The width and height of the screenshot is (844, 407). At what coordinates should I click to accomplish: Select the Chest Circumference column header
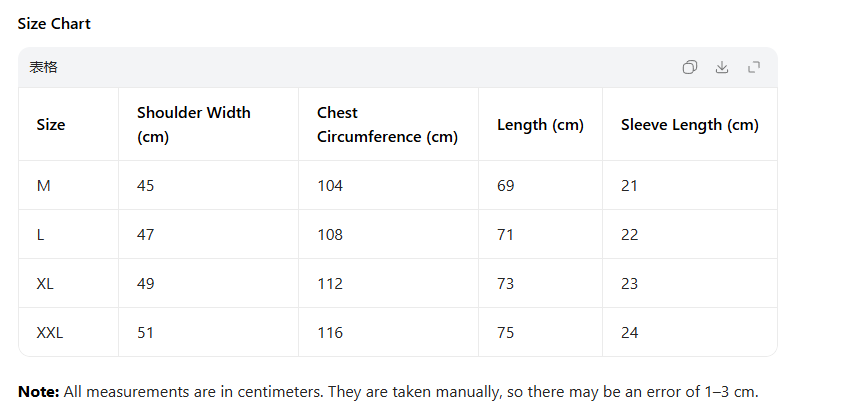(387, 124)
